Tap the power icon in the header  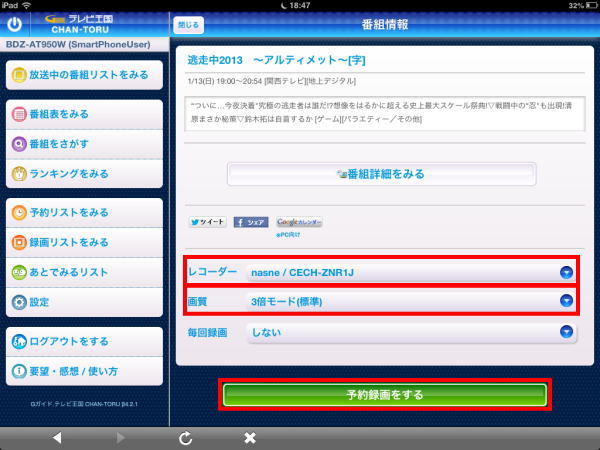[15, 24]
